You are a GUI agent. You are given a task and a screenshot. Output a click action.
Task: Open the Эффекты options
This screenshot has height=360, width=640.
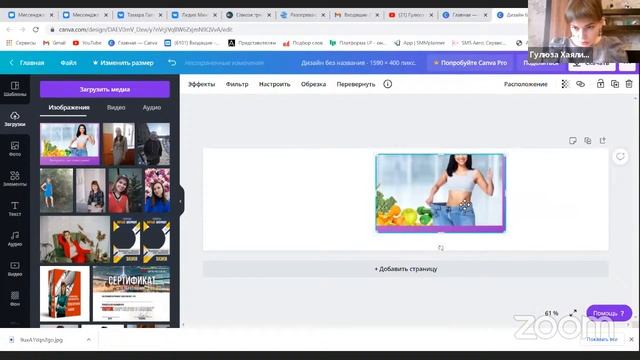click(201, 84)
